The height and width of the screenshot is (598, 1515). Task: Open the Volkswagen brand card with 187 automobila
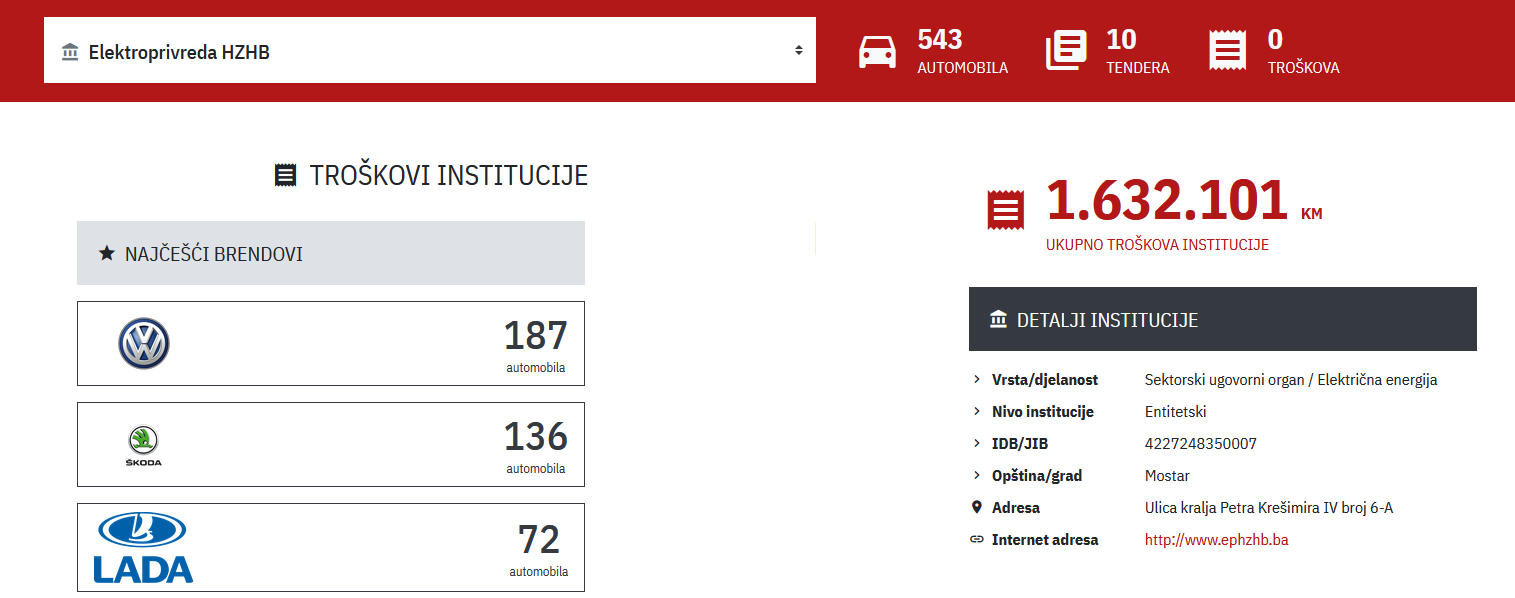tap(331, 343)
